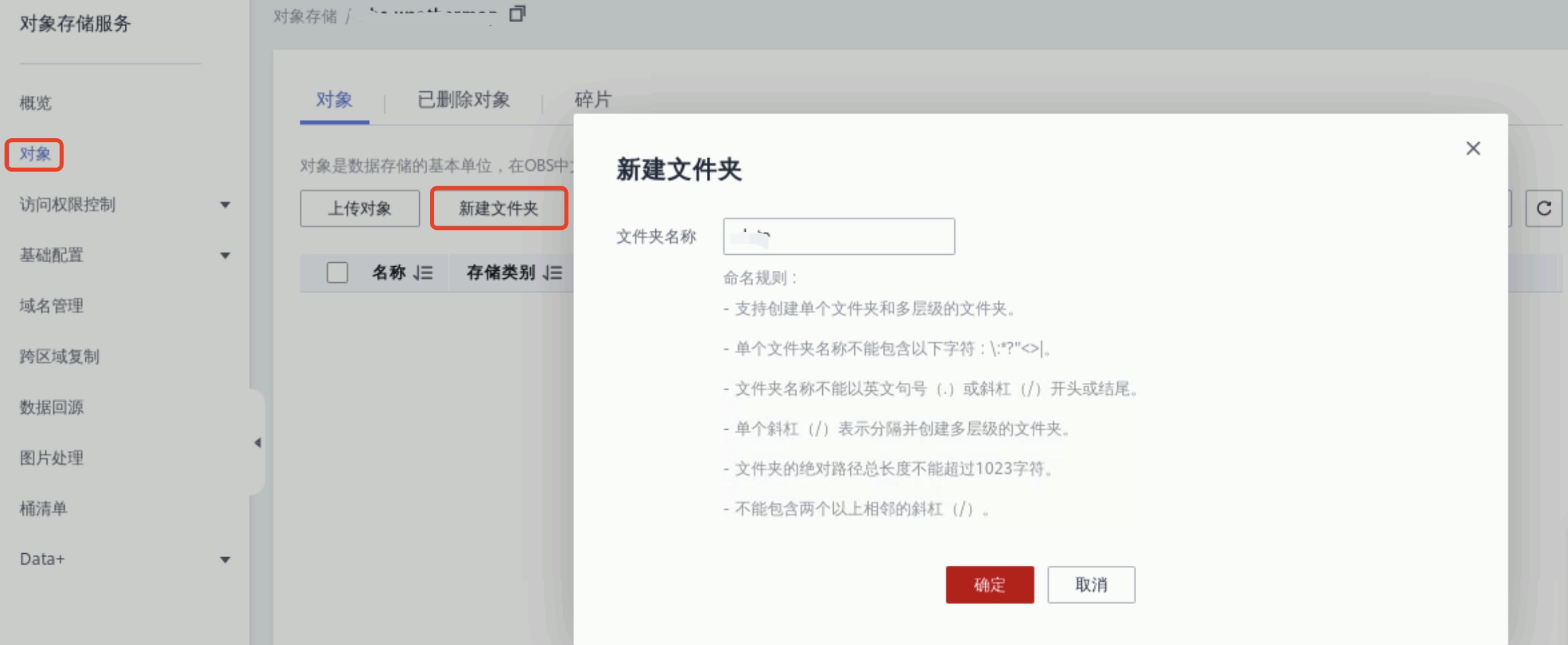The image size is (1568, 645).
Task: Close the 新建文件夹 dialog with X
Action: pos(1473,148)
